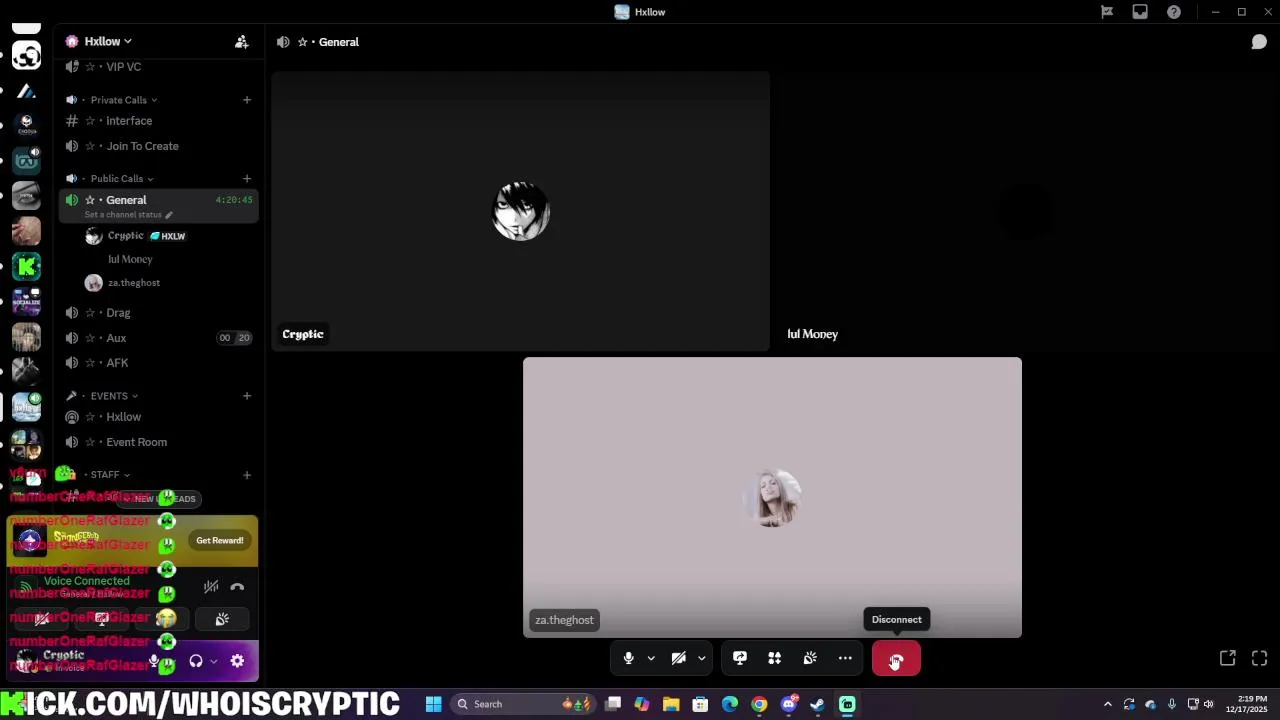The image size is (1280, 720).
Task: Open Steam from the taskbar
Action: (x=817, y=704)
